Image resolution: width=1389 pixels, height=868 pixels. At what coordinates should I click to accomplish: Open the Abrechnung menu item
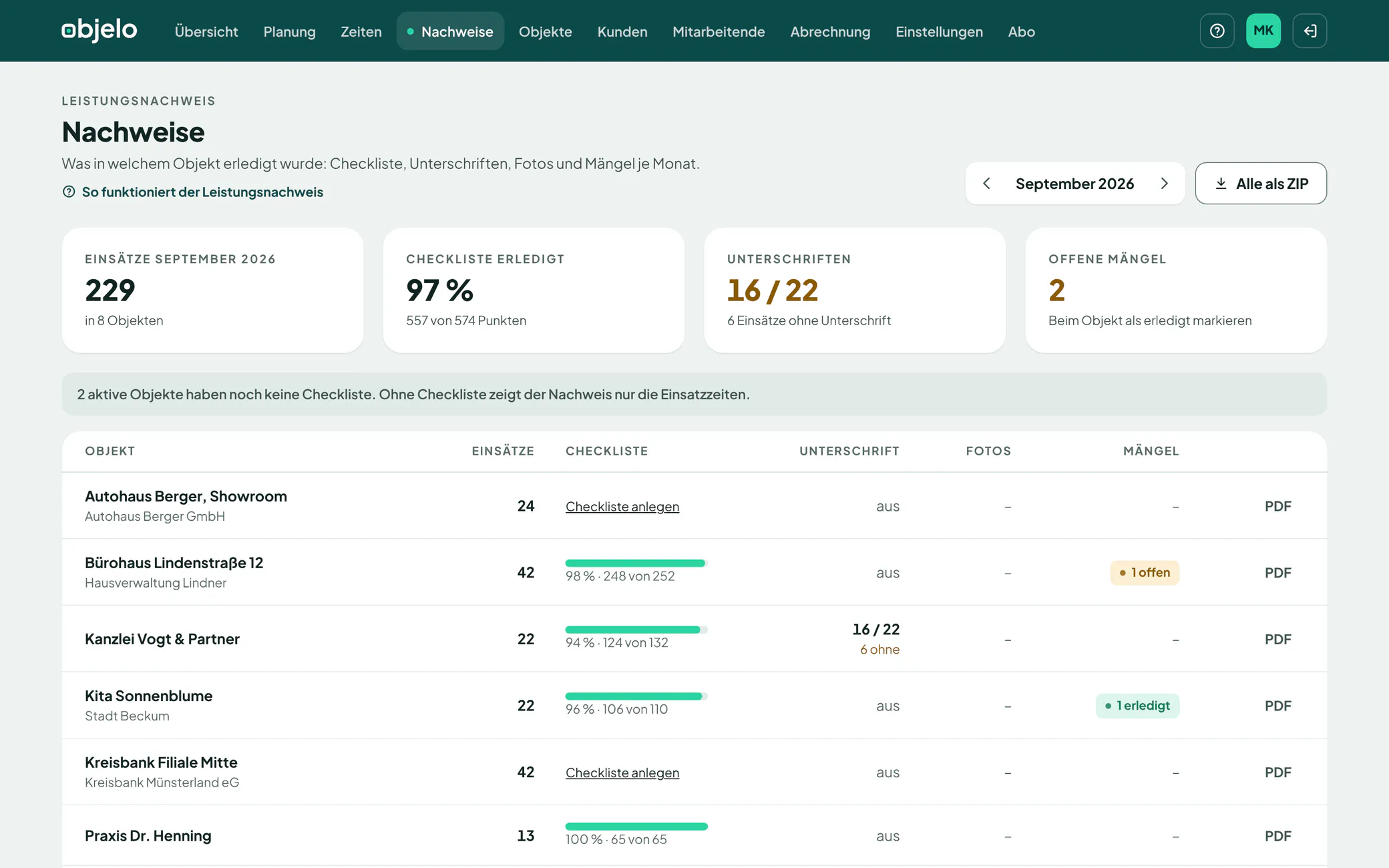830,31
